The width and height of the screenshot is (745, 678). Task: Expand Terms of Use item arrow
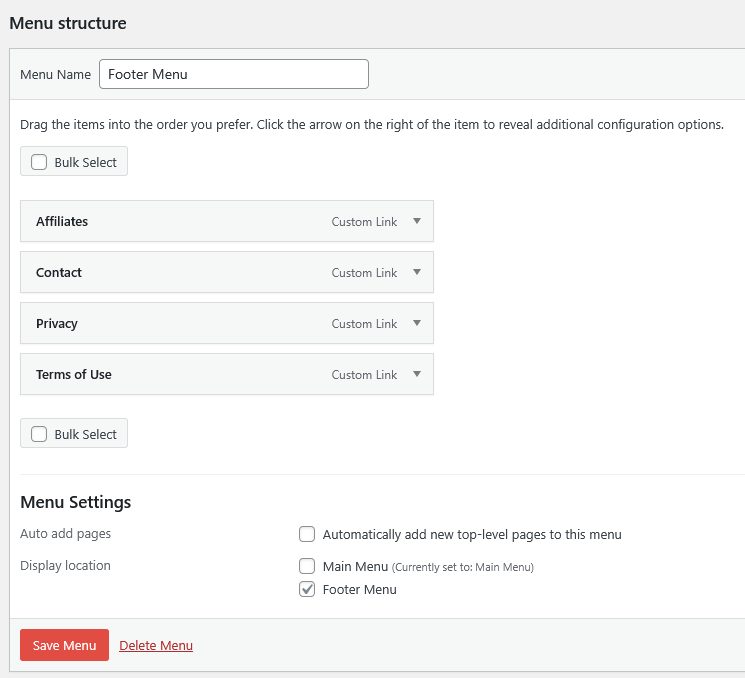(x=417, y=374)
